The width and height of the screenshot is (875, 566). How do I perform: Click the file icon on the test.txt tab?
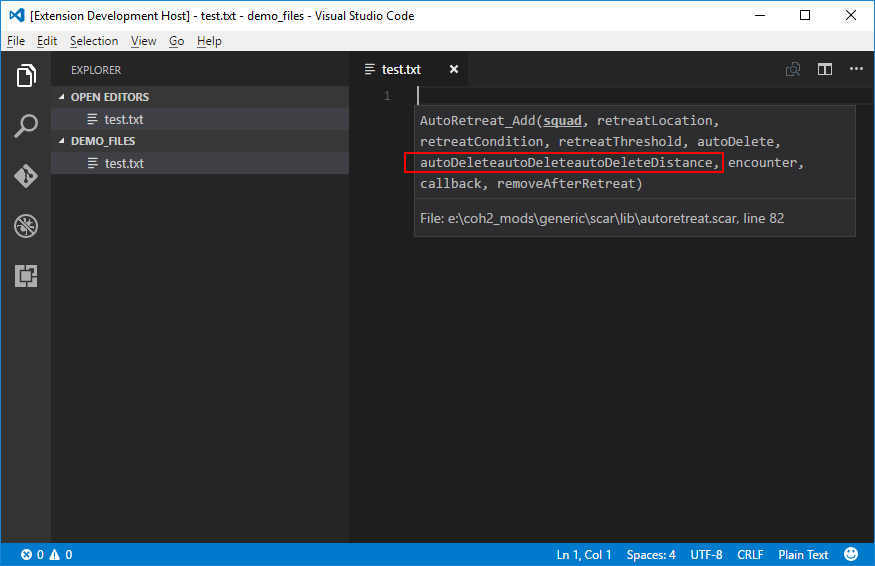point(369,69)
